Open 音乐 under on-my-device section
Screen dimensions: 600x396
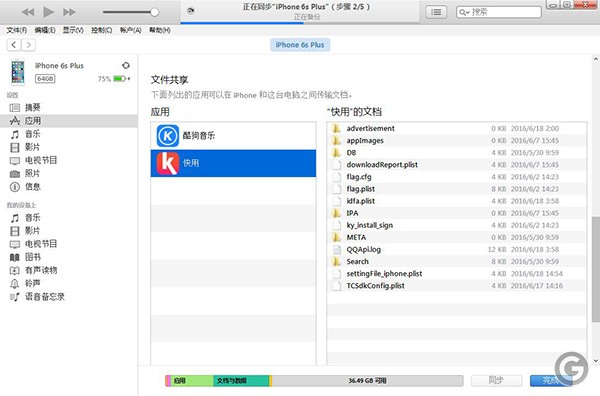pyautogui.click(x=69, y=218)
